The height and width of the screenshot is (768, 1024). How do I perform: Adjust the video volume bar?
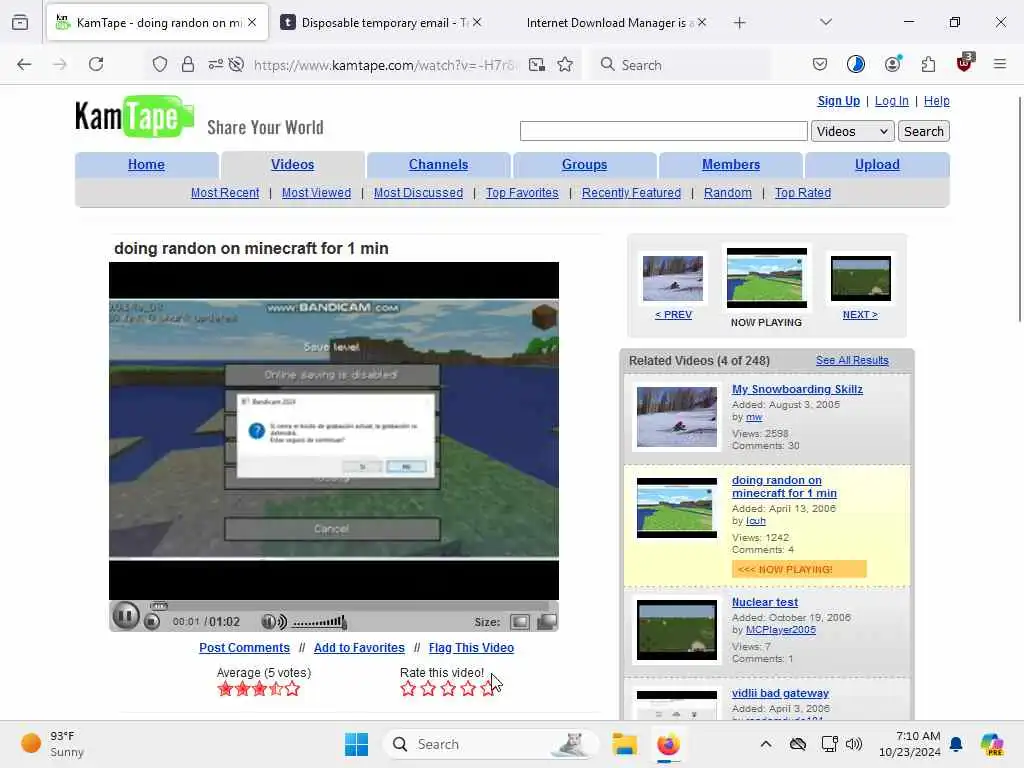tap(319, 622)
